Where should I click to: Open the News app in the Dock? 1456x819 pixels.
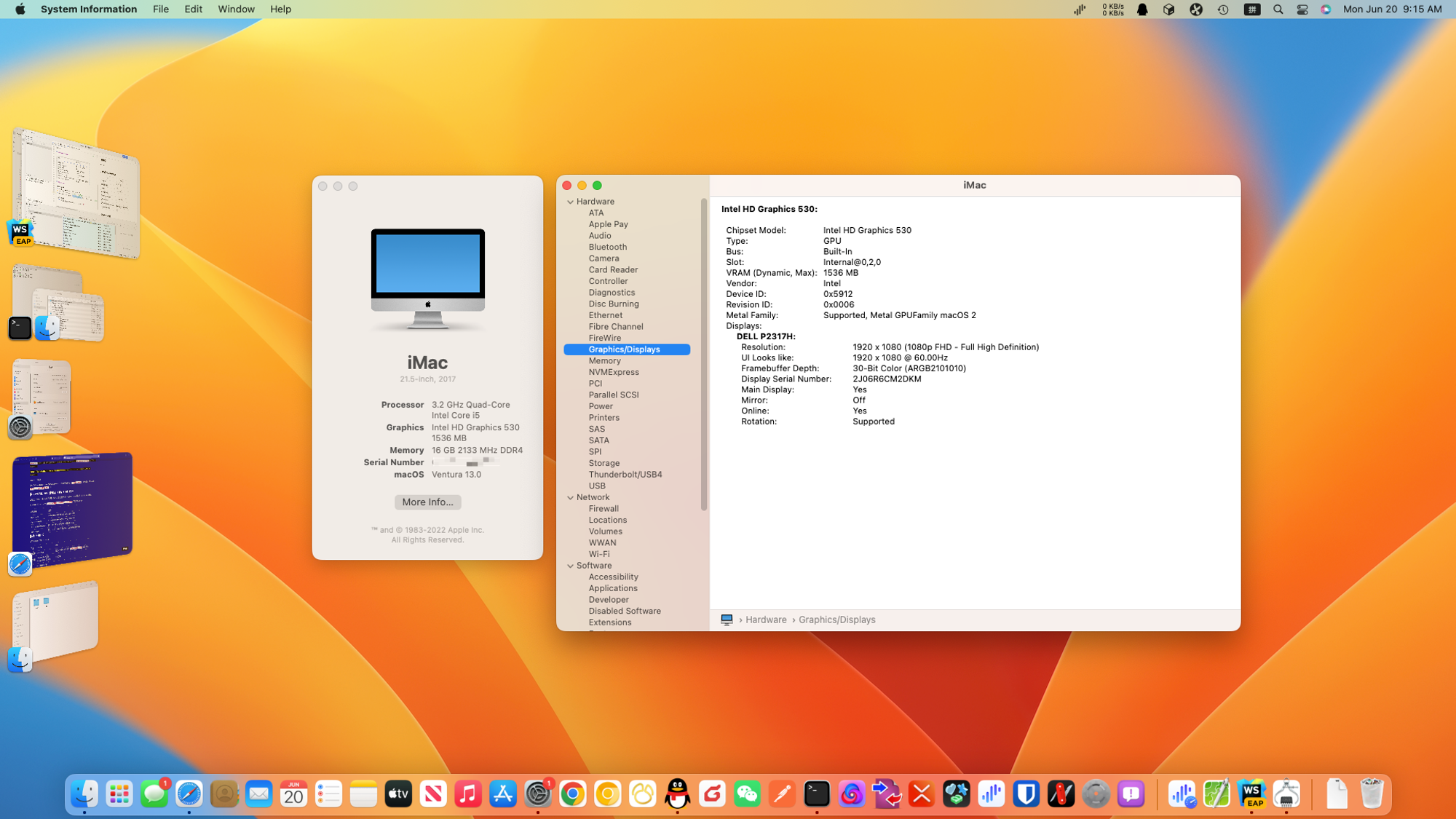point(433,794)
